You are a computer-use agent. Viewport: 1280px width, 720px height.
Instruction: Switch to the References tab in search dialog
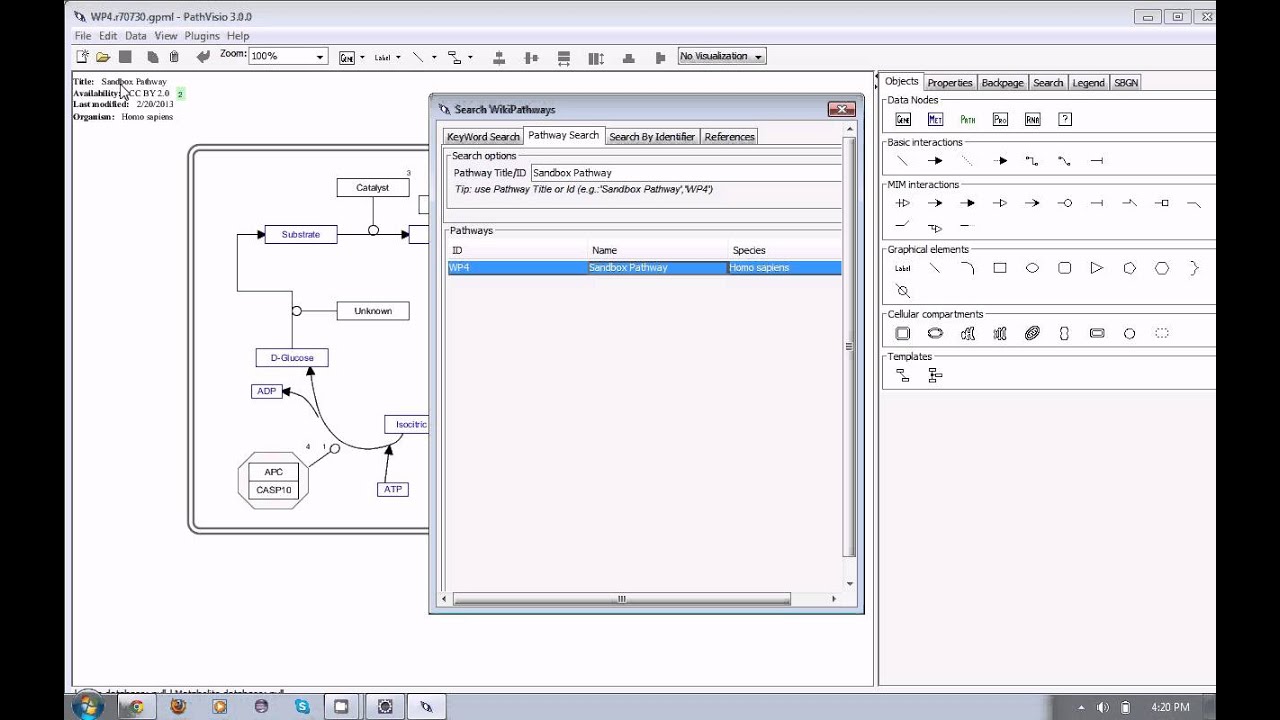(729, 137)
